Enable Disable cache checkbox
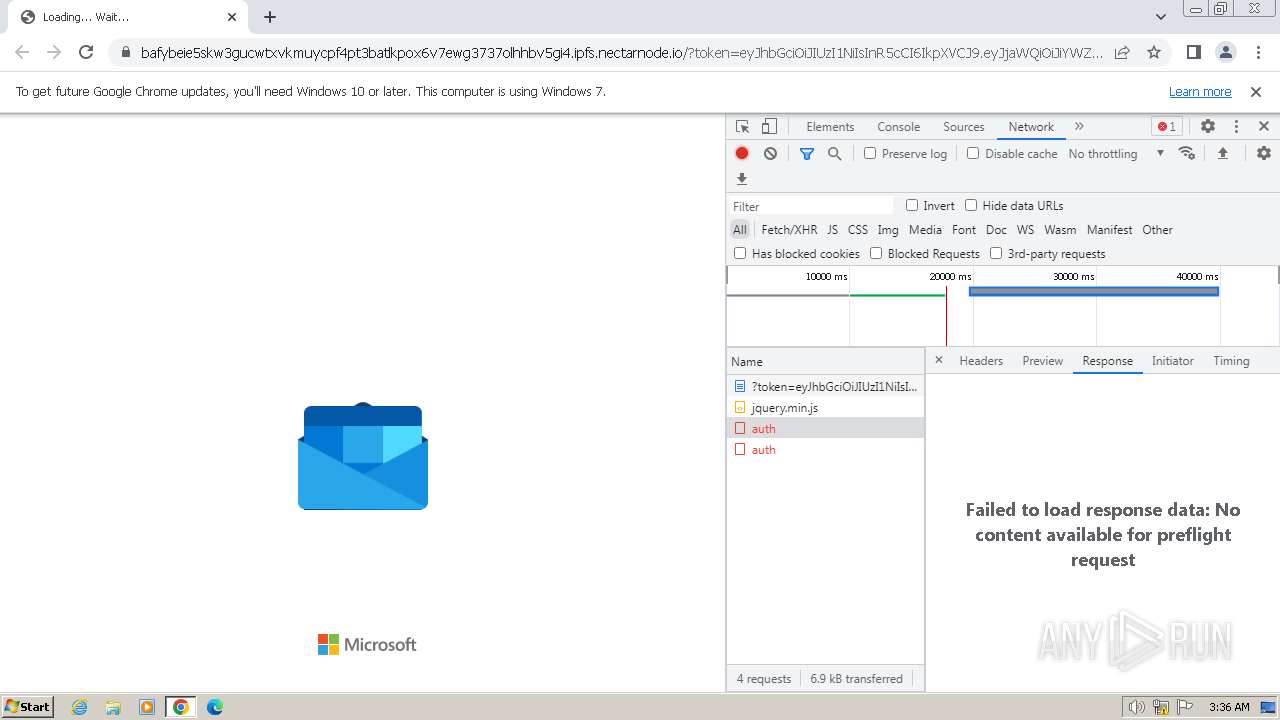The width and height of the screenshot is (1280, 720). tap(973, 153)
